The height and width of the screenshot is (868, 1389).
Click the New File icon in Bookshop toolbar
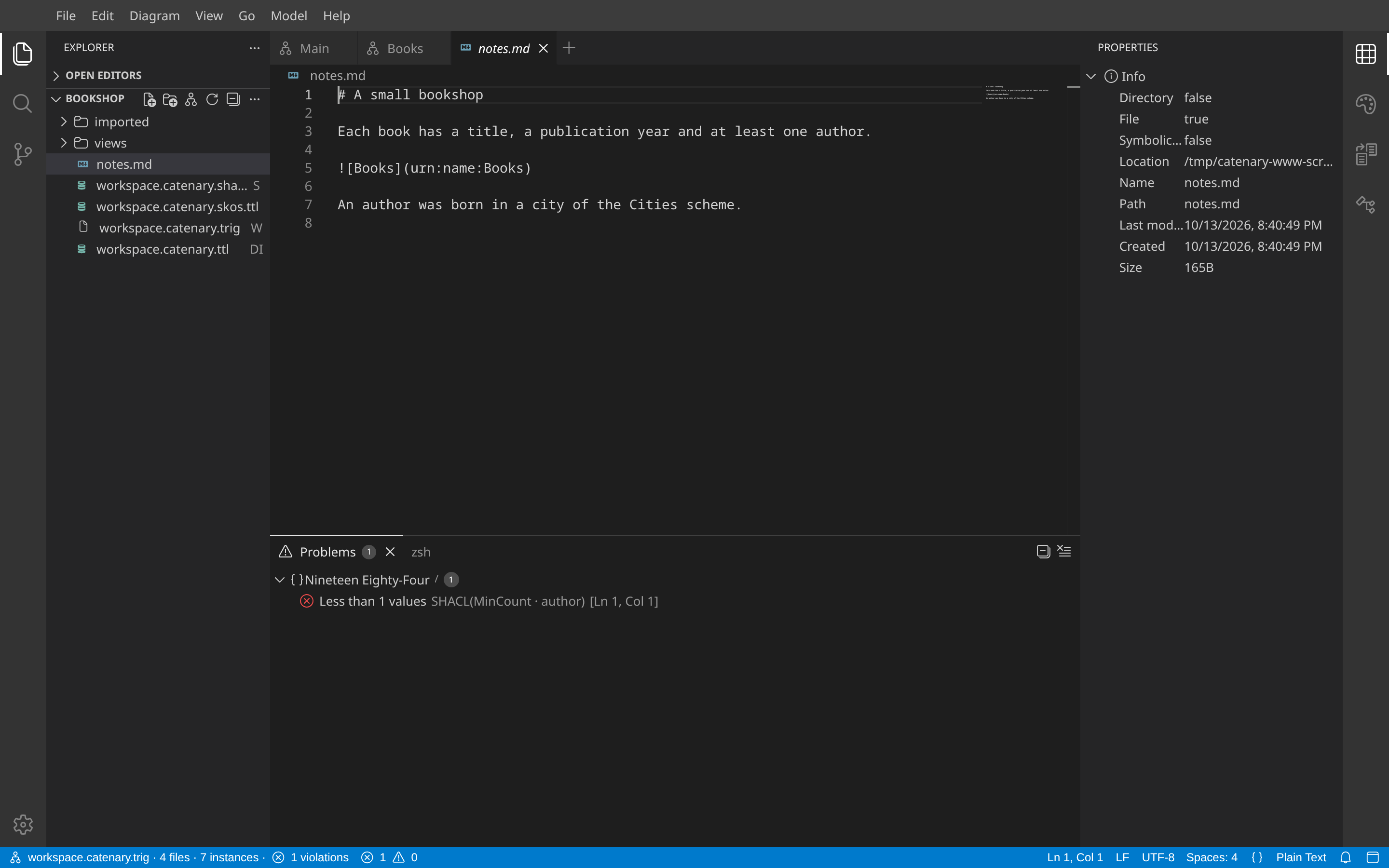(x=149, y=99)
